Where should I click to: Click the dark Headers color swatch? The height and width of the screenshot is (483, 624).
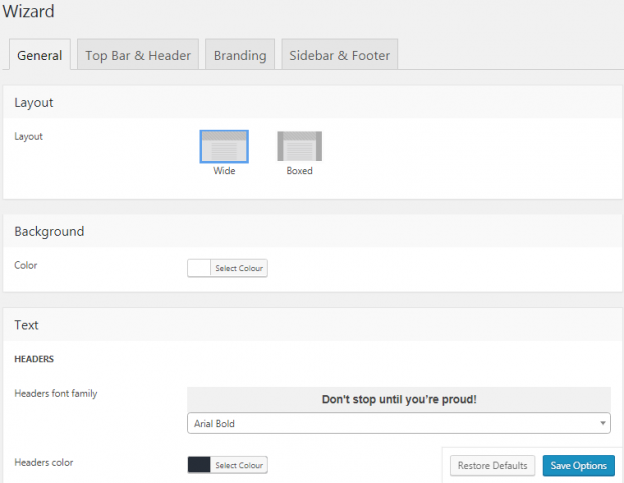click(199, 465)
